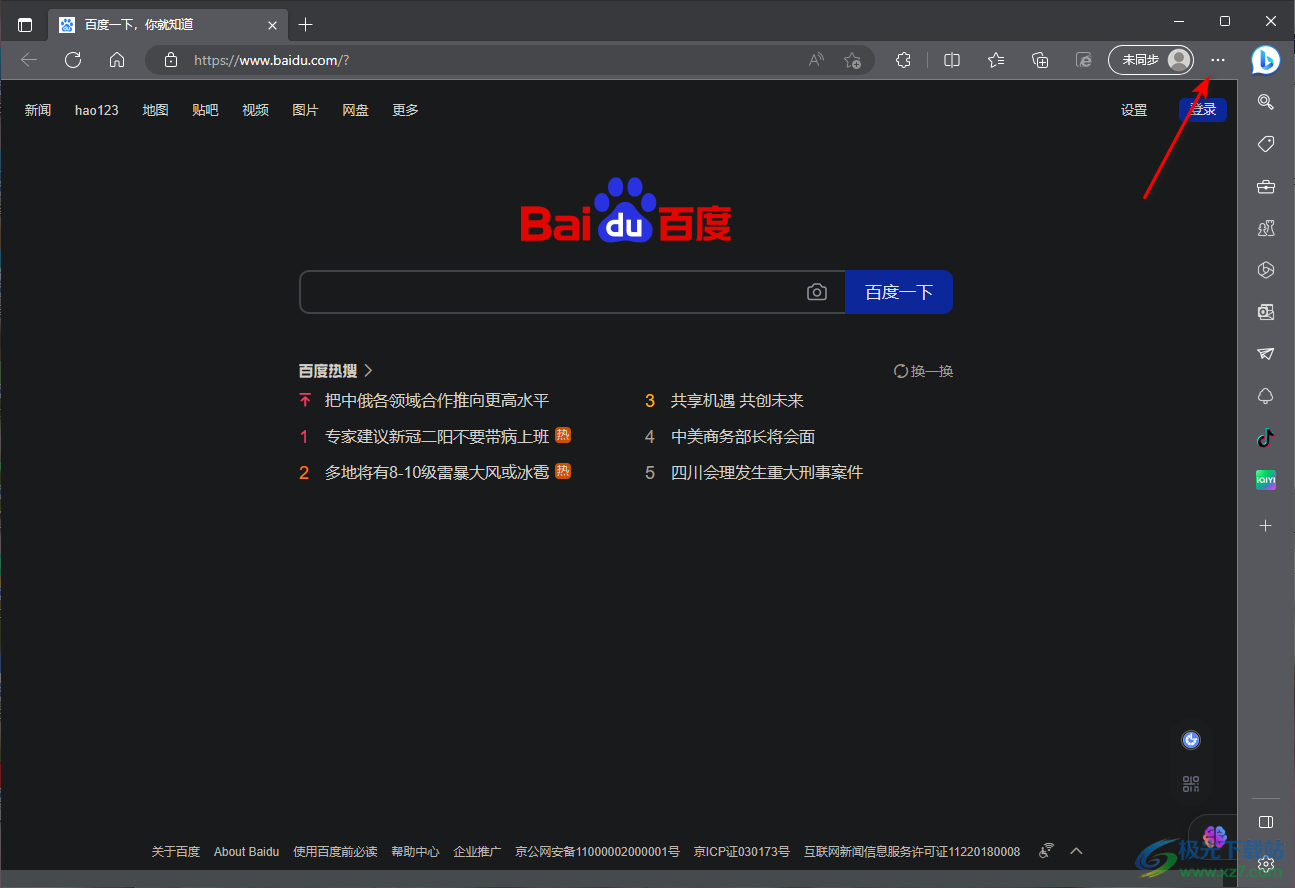This screenshot has width=1295, height=888.
Task: Open sidebar Search icon
Action: [x=1265, y=102]
